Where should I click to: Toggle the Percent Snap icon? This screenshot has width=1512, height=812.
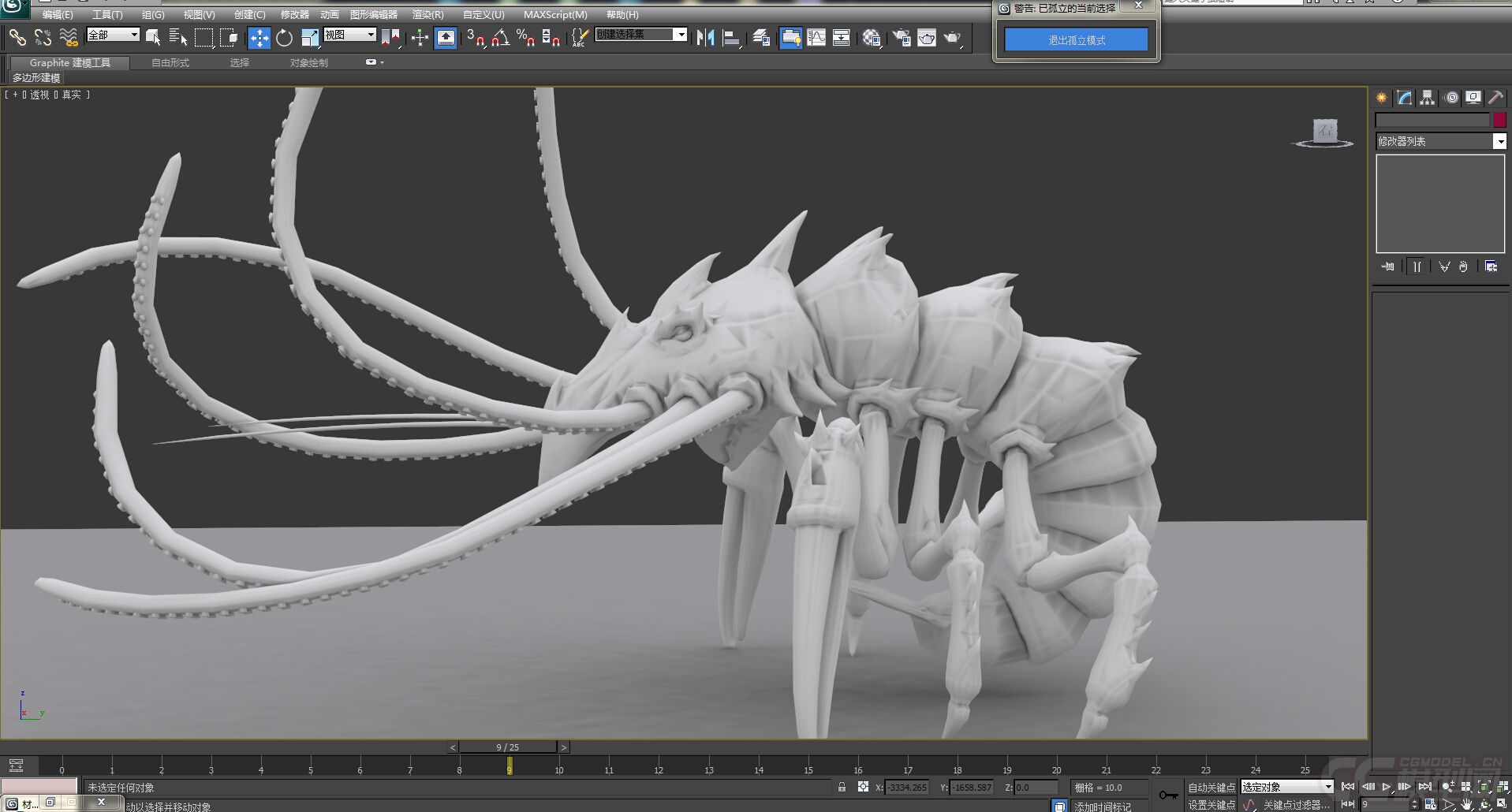(525, 37)
